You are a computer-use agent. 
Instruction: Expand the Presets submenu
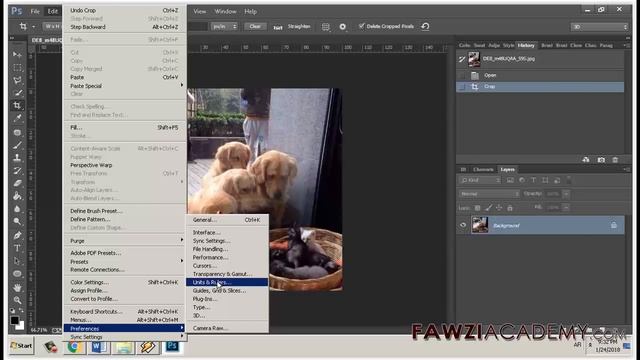point(126,261)
